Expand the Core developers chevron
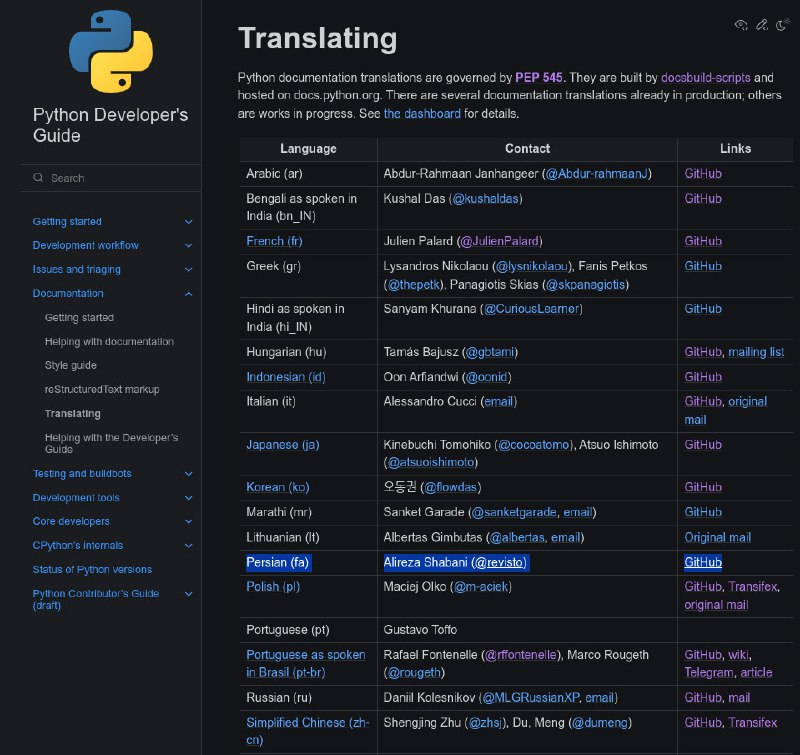This screenshot has width=800, height=755. point(188,522)
